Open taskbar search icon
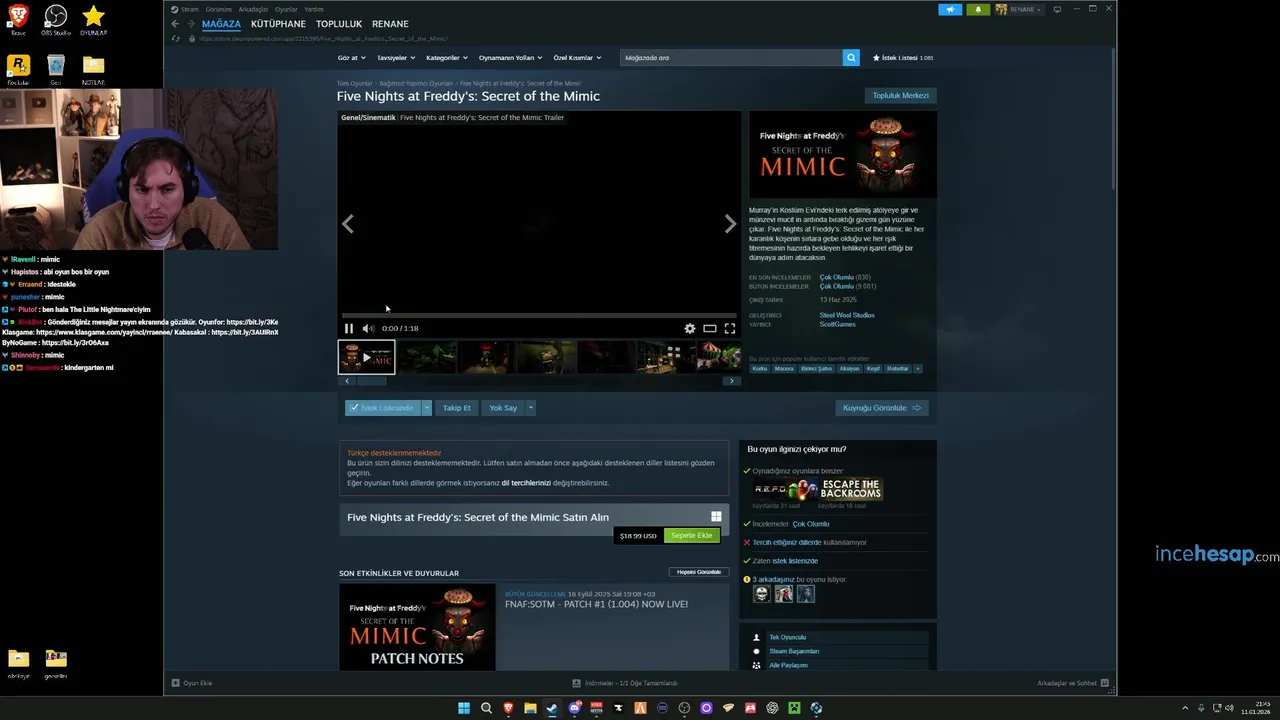Viewport: 1280px width, 720px height. point(486,708)
